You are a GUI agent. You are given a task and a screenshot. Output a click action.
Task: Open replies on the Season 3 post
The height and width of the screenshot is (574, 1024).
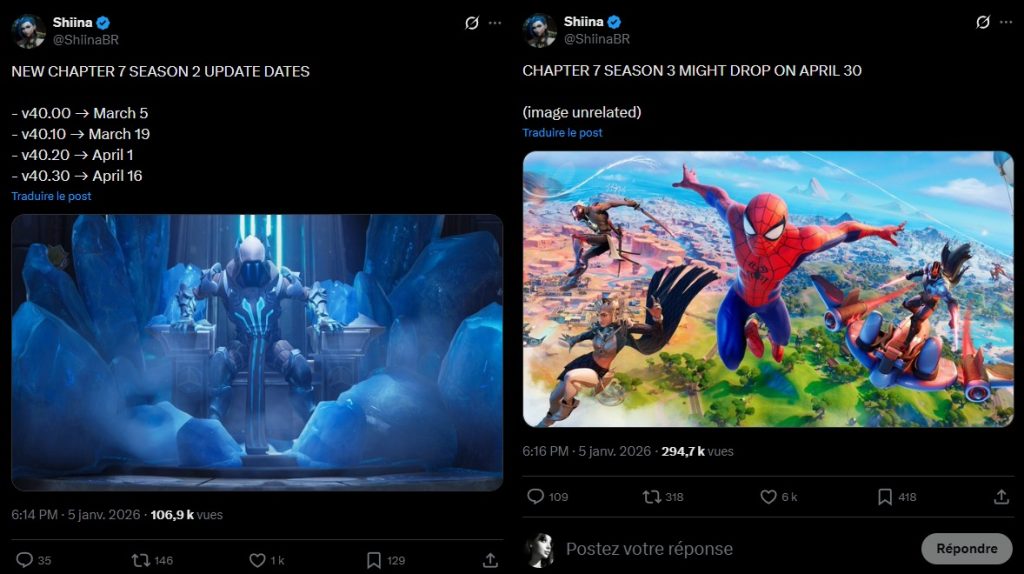(x=535, y=496)
